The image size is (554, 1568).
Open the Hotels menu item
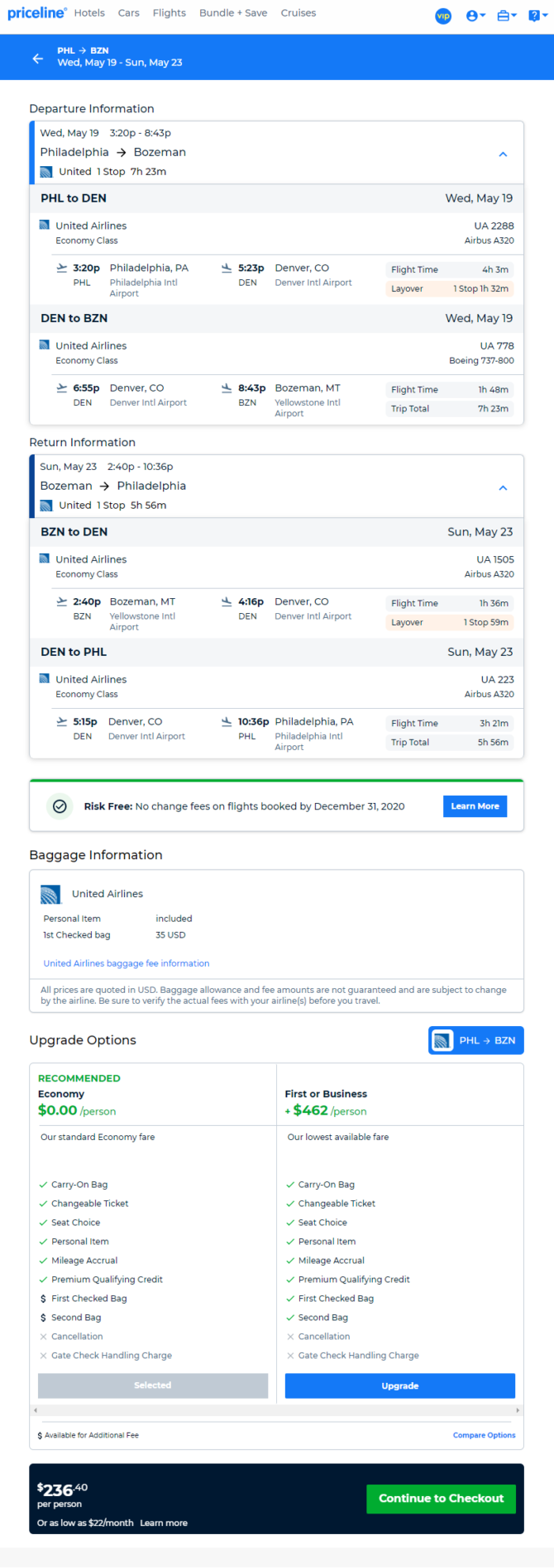coord(89,13)
